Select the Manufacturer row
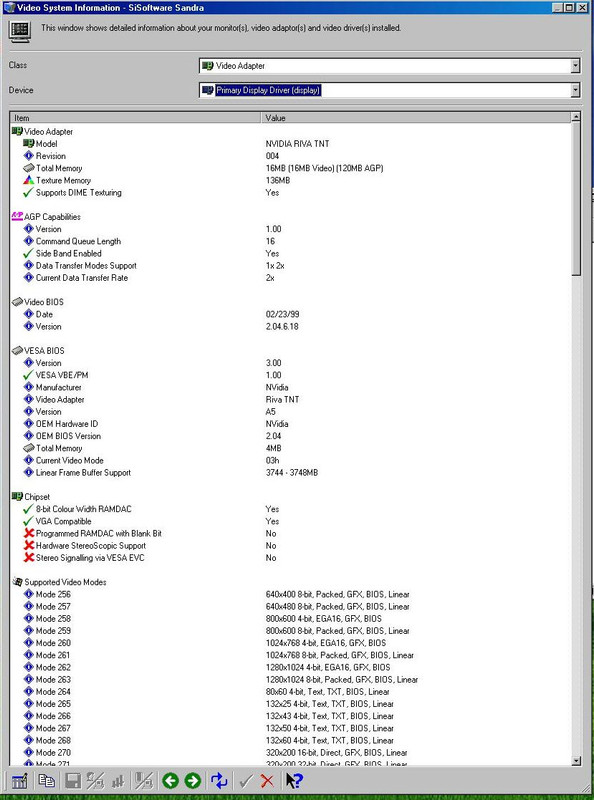Image resolution: width=594 pixels, height=800 pixels. coord(290,387)
